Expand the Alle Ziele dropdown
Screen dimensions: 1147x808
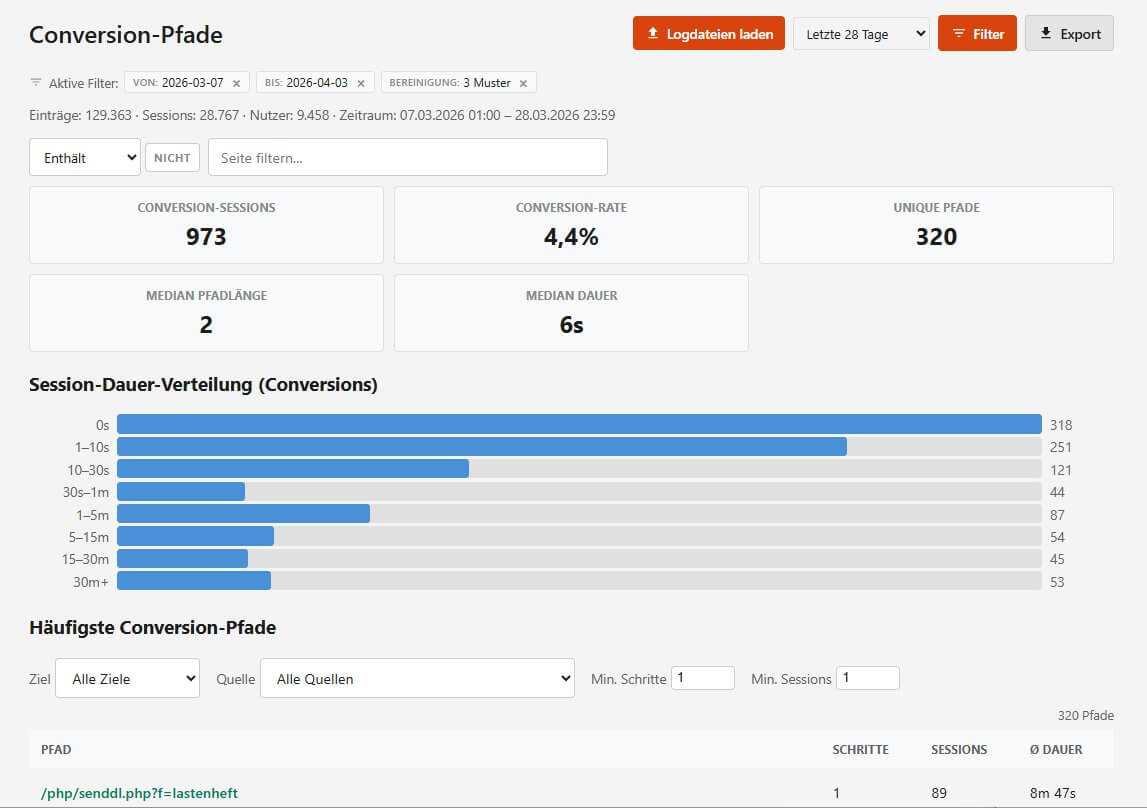(128, 678)
